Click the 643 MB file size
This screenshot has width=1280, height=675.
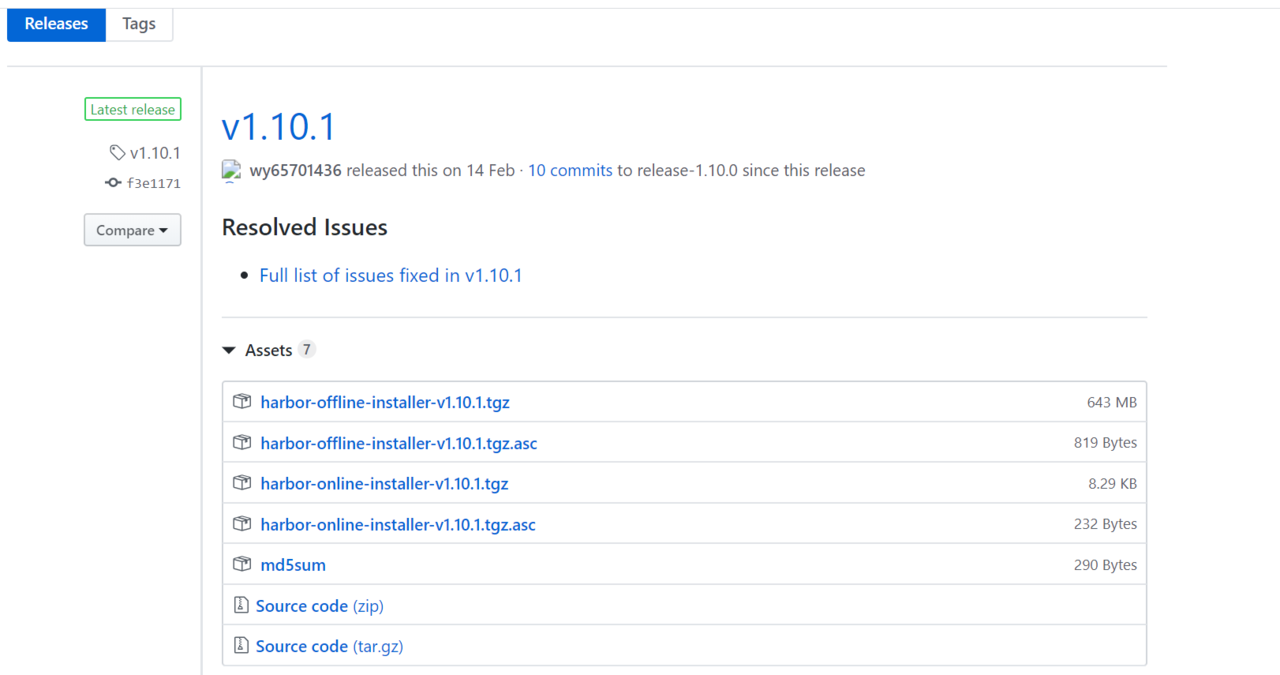[x=1112, y=402]
